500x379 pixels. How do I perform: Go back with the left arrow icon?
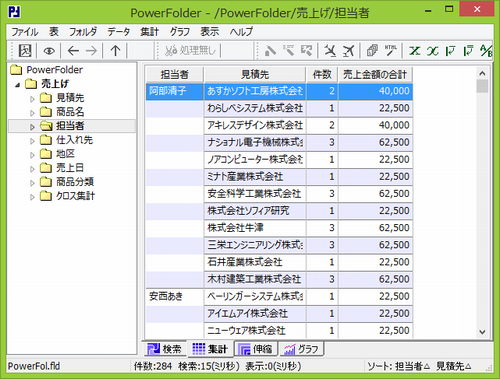coord(73,51)
